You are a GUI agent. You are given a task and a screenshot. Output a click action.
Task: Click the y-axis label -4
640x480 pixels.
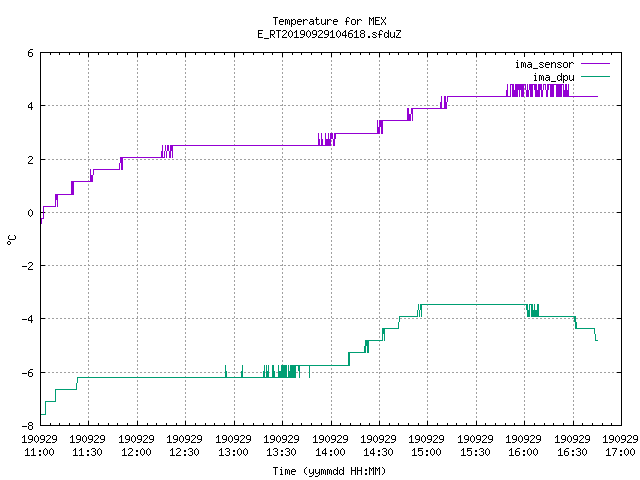point(28,319)
